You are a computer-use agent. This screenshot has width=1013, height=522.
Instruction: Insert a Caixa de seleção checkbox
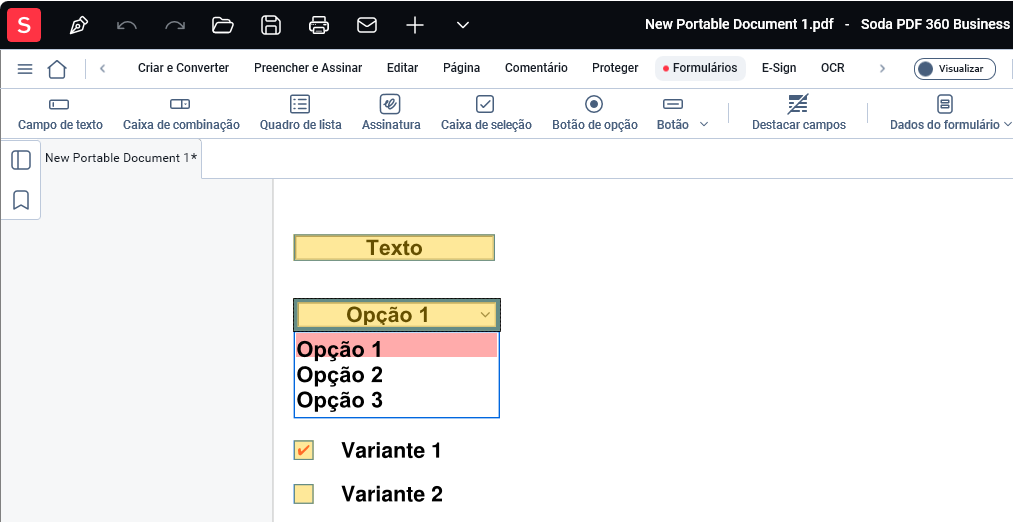click(x=486, y=113)
